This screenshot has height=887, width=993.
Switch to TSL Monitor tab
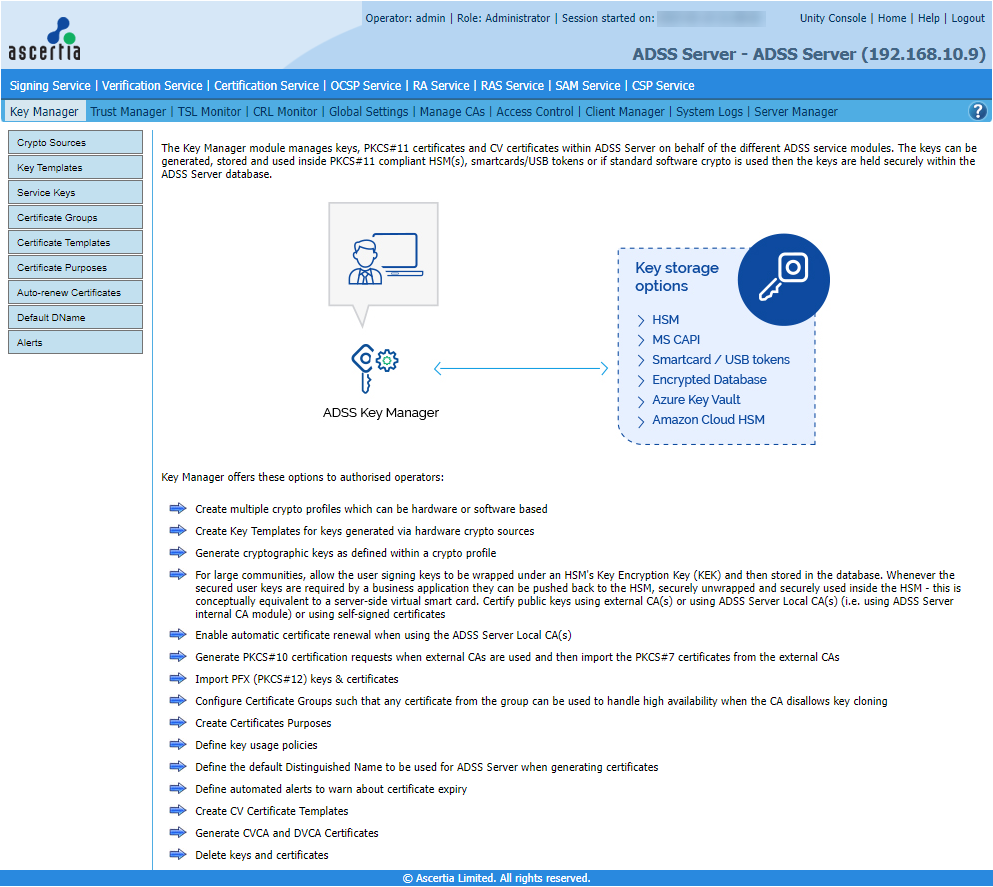coord(210,111)
